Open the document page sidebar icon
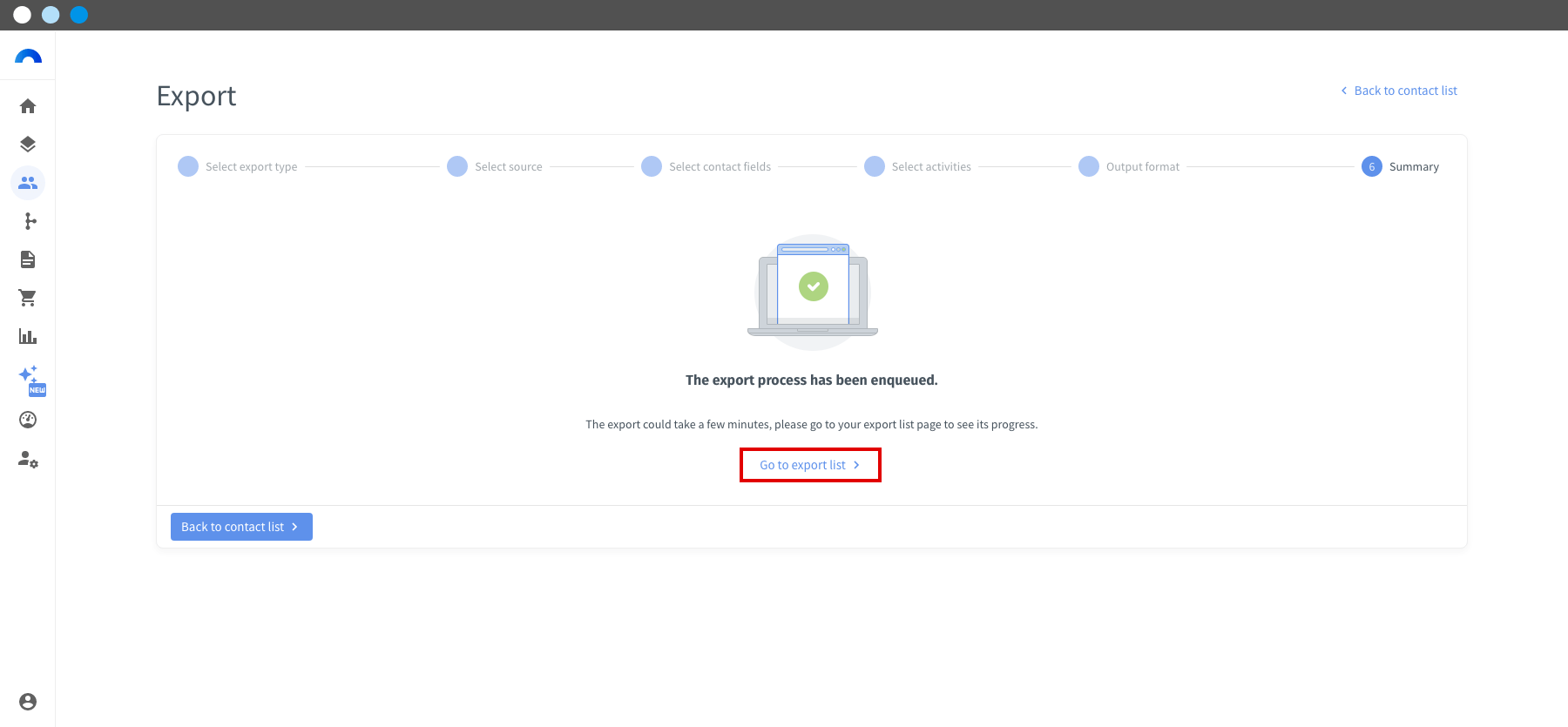This screenshot has width=1568, height=727. click(28, 259)
